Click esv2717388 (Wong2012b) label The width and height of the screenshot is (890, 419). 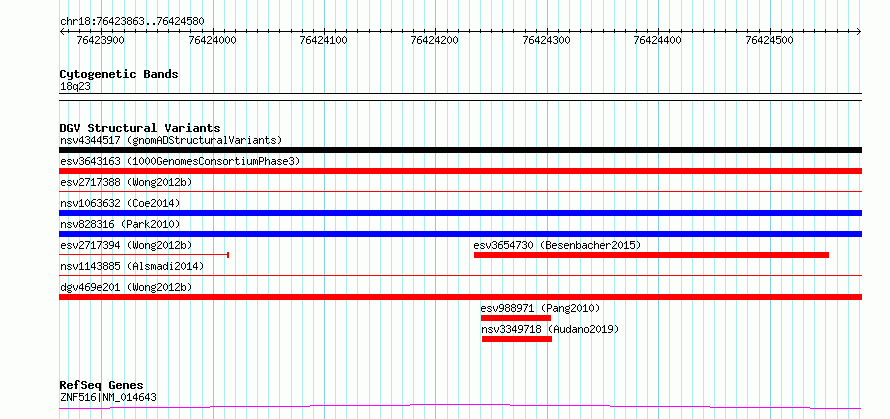(126, 182)
